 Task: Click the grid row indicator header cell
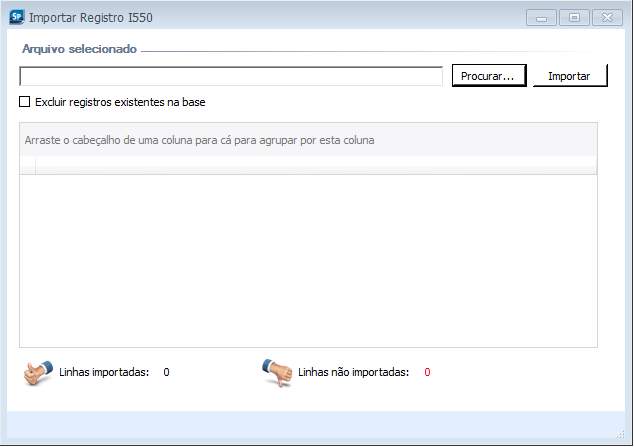pos(27,165)
